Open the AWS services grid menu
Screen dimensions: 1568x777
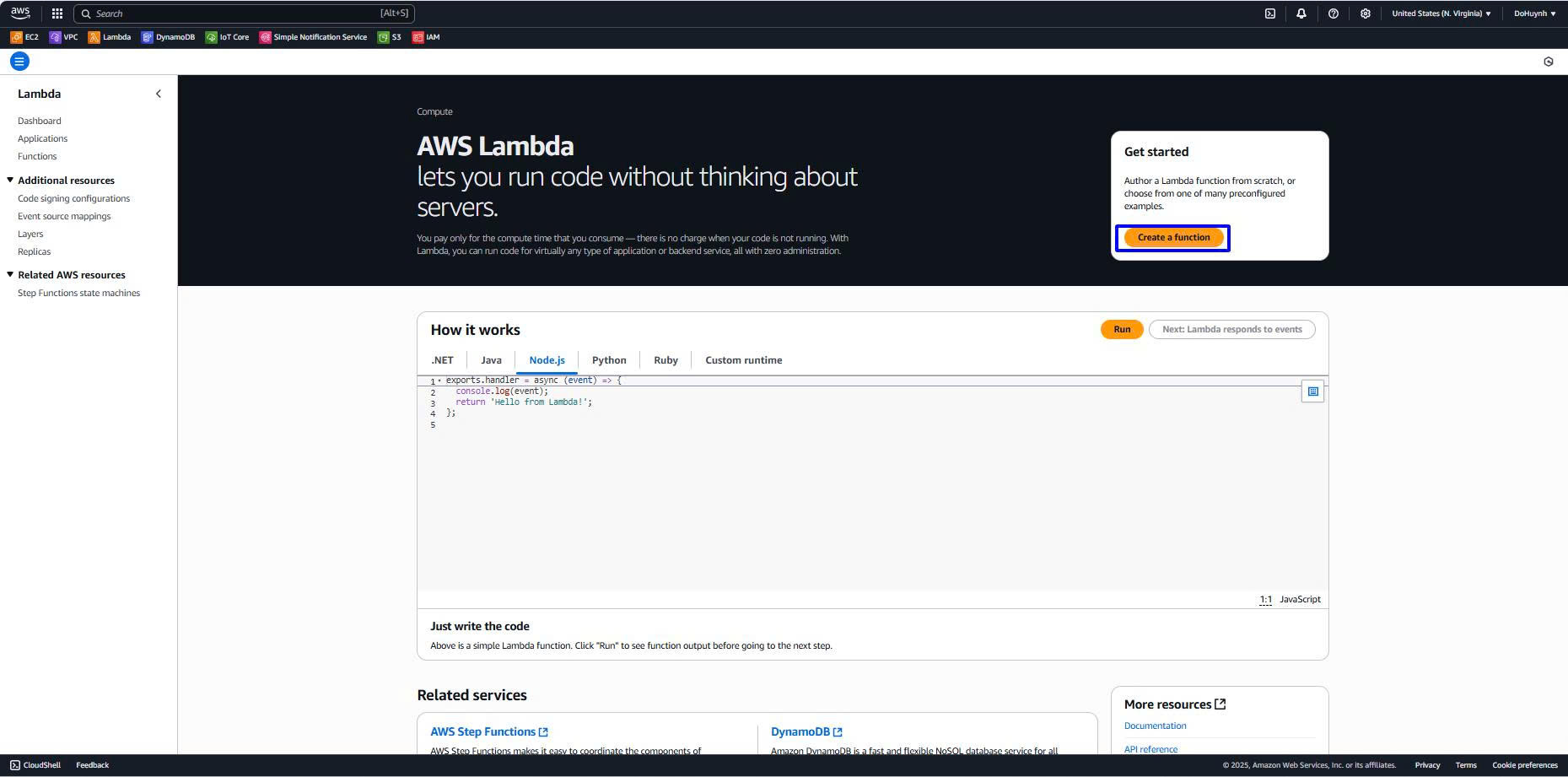[x=57, y=13]
